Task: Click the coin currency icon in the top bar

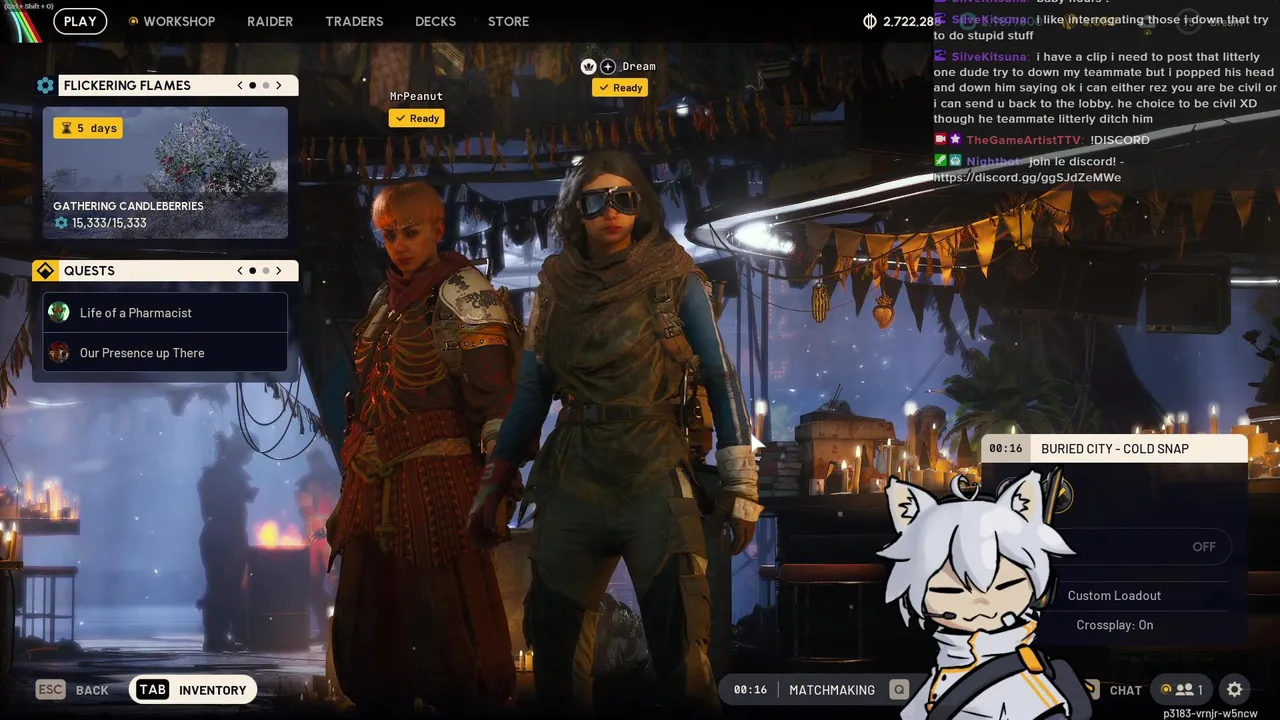Action: pos(870,21)
